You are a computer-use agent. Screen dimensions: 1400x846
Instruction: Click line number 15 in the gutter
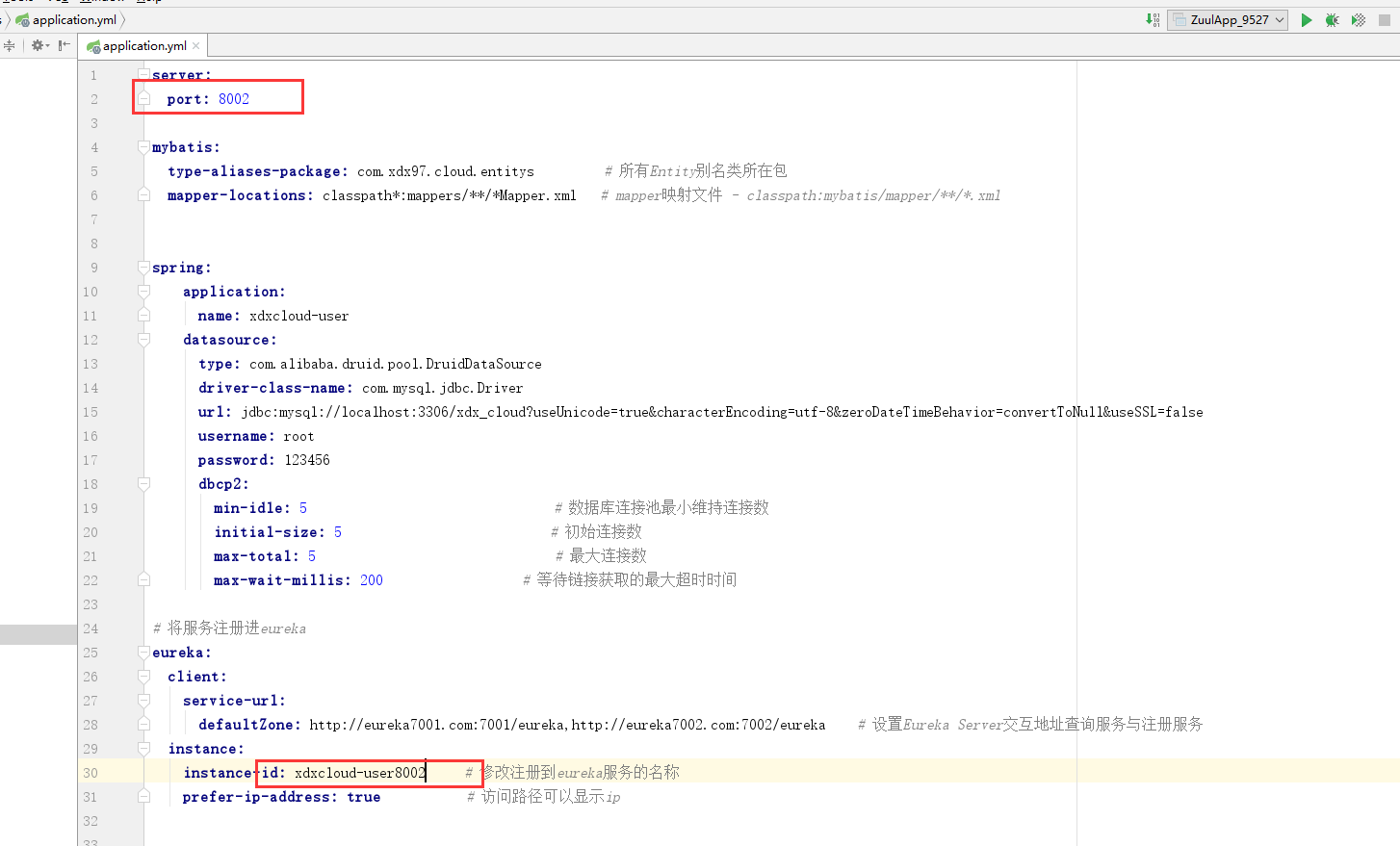[90, 412]
